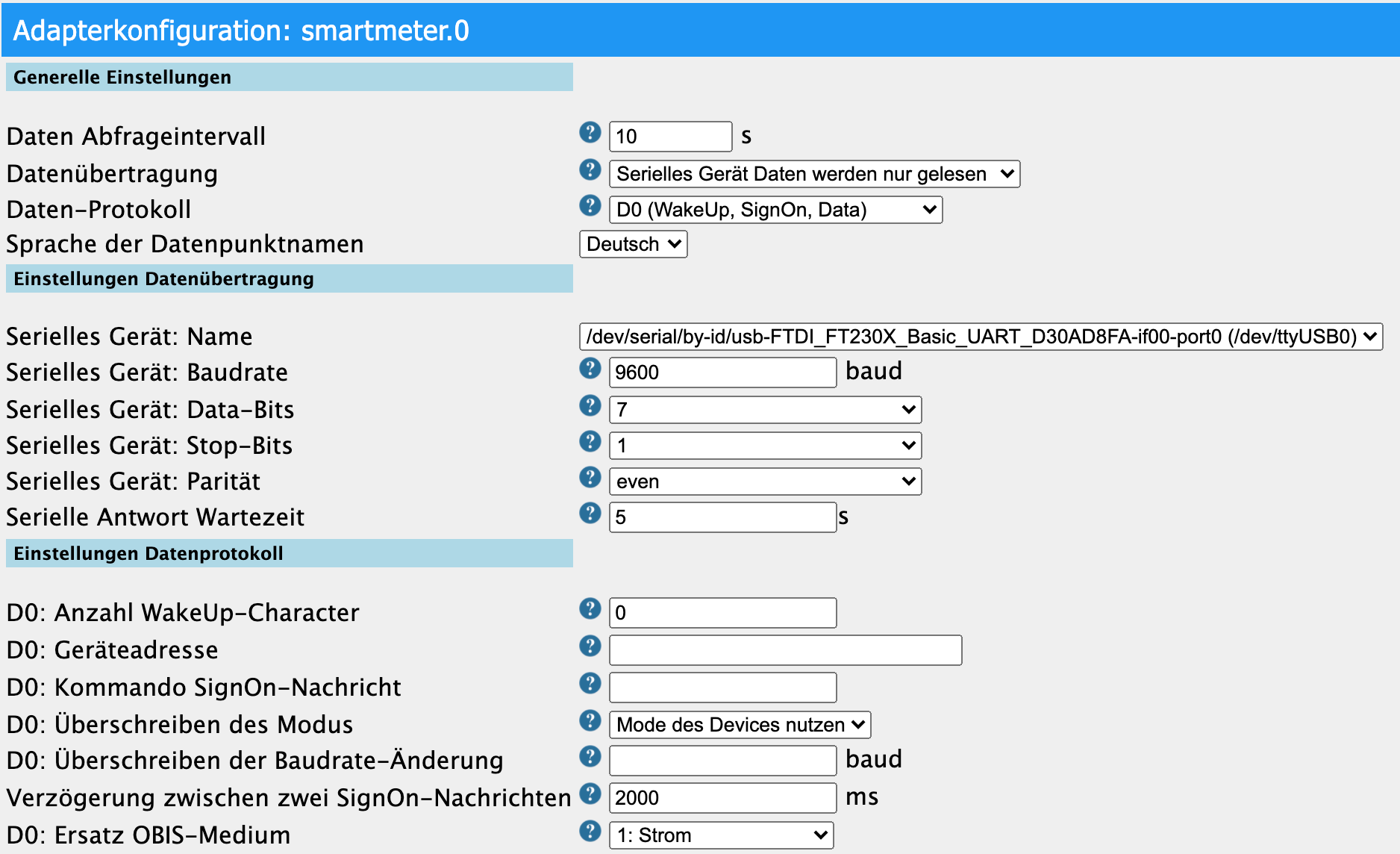The height and width of the screenshot is (854, 1400).
Task: Click the Baudrate field showing 9600
Action: tap(722, 373)
